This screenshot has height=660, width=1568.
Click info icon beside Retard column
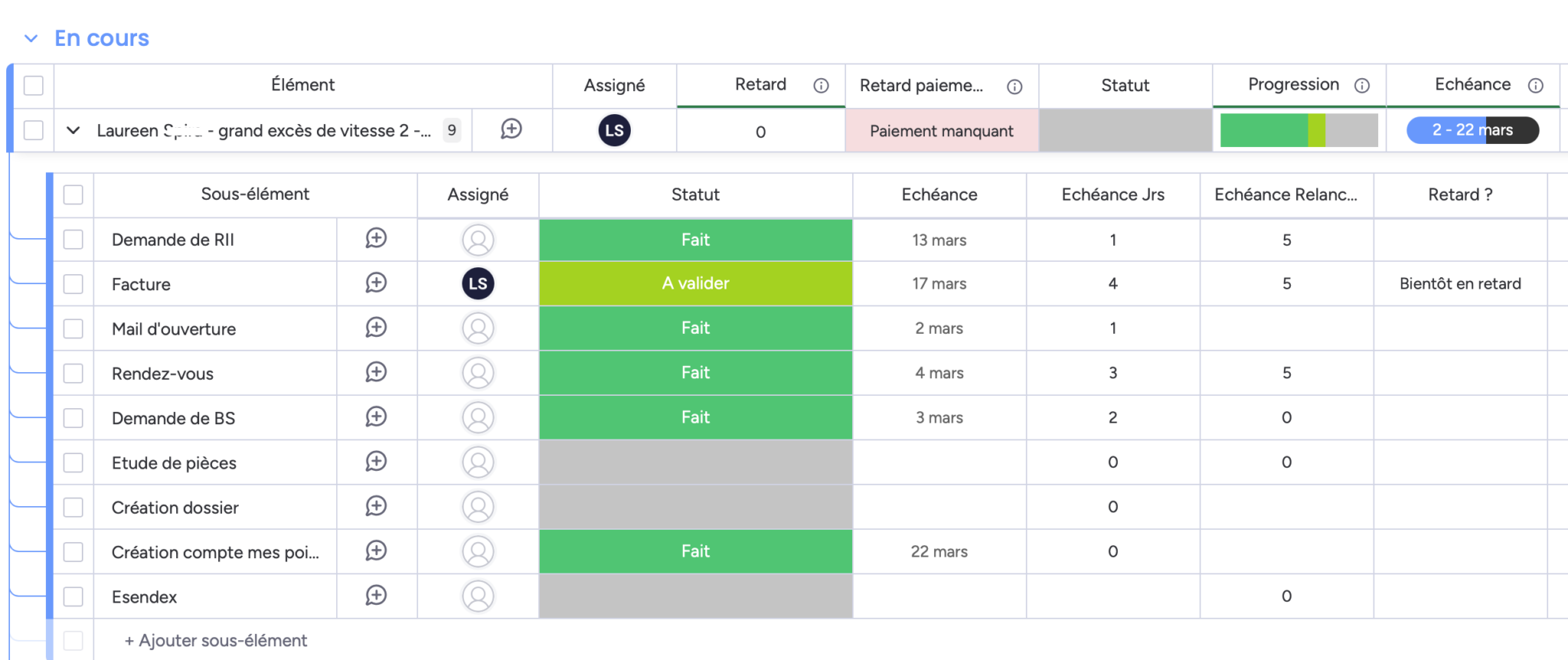coord(821,86)
